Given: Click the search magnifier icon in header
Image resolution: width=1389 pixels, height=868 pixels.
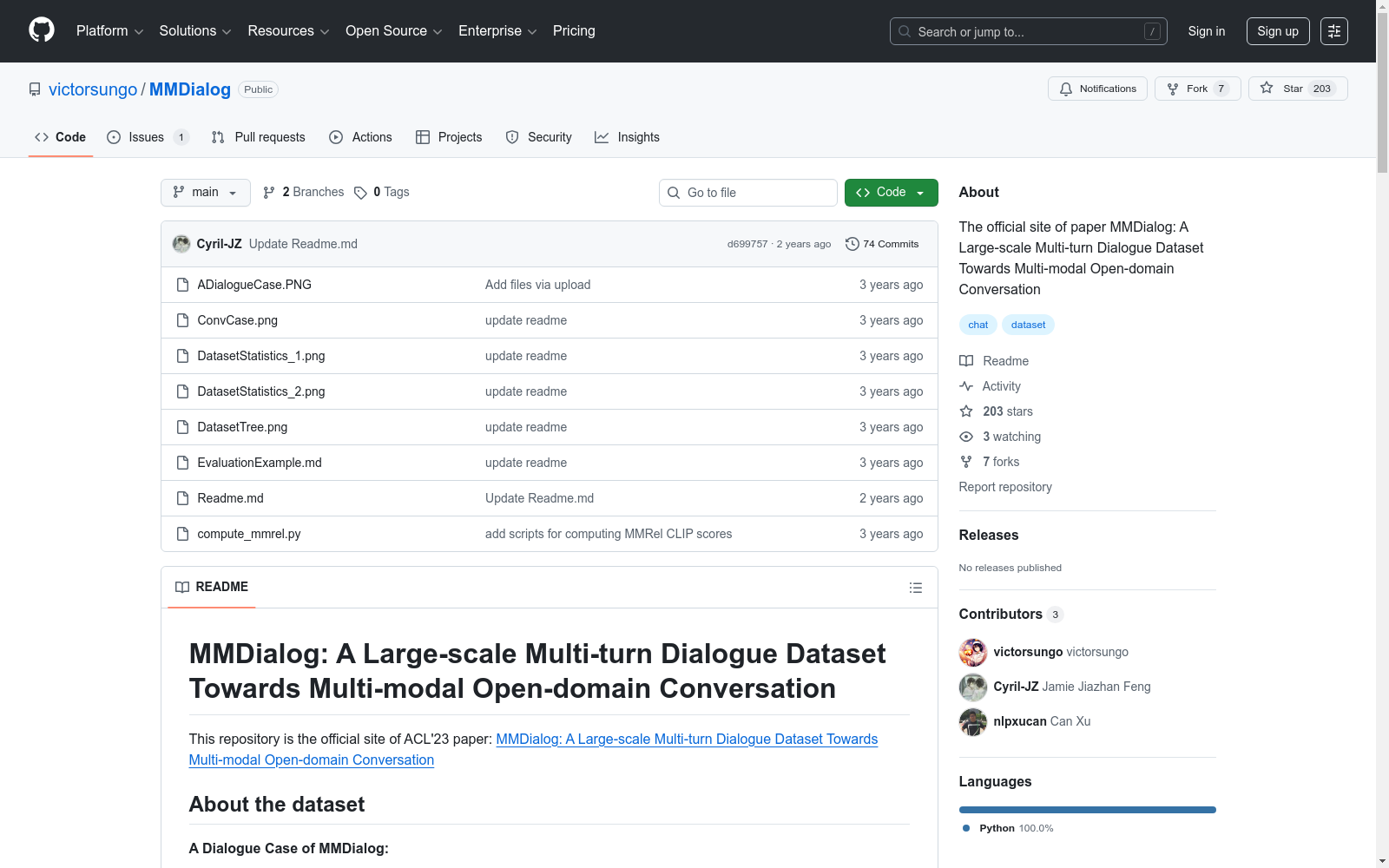Looking at the screenshot, I should [905, 31].
